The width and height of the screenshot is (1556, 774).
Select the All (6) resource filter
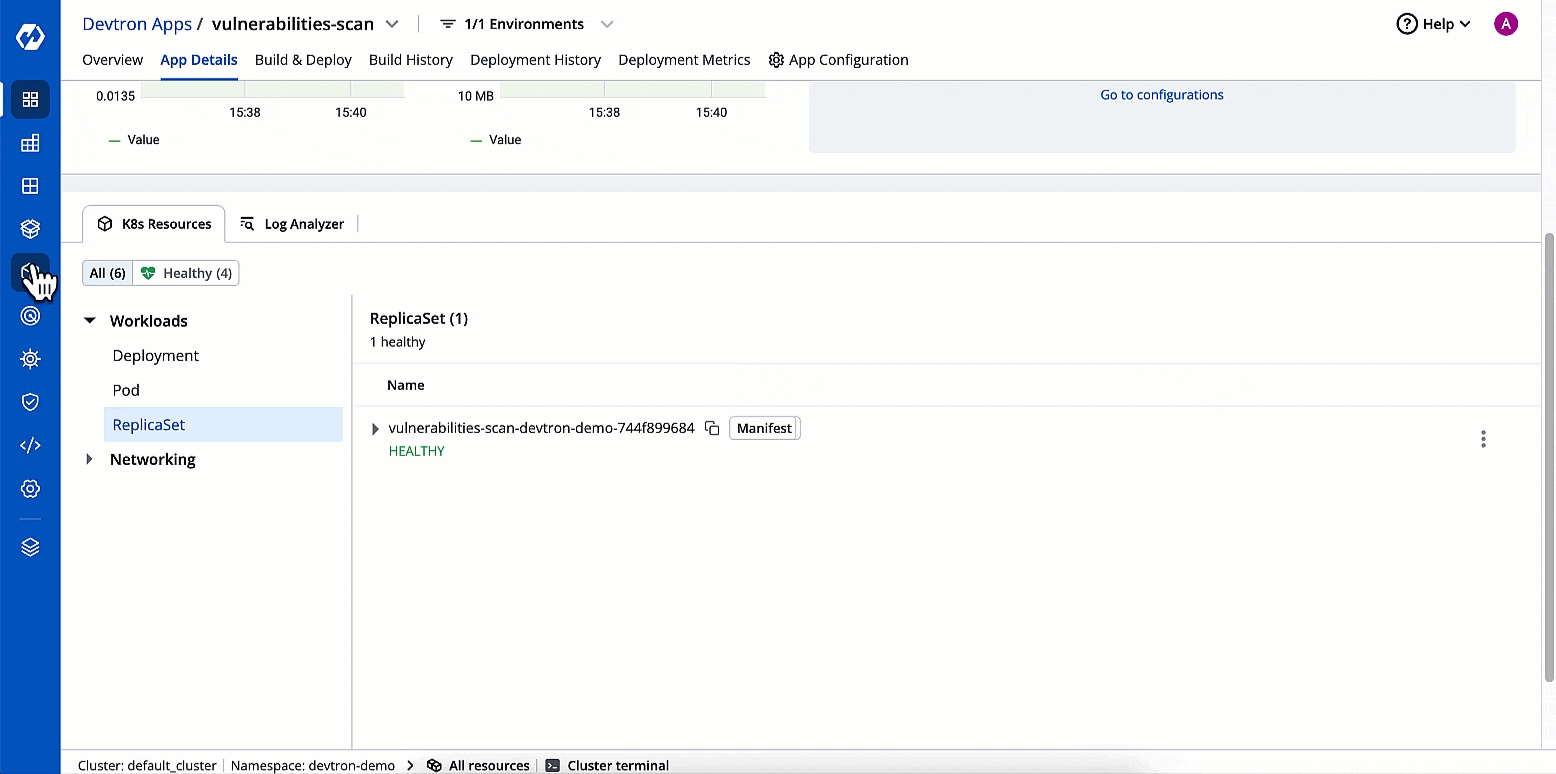click(107, 273)
